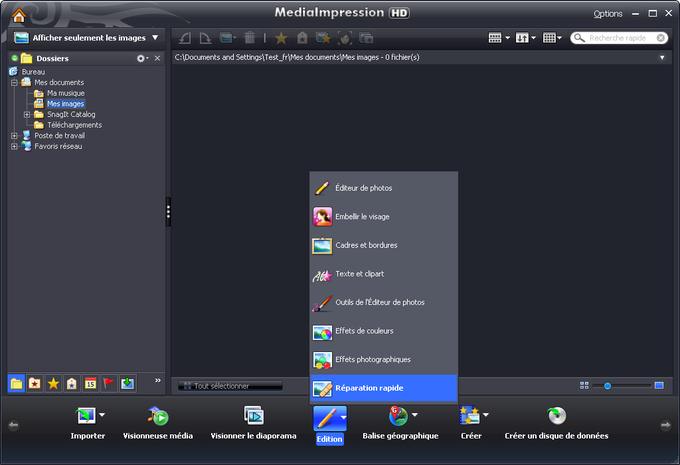Click the large thumbnail icon right of the zoom slider
680x465 pixels.
coord(659,386)
